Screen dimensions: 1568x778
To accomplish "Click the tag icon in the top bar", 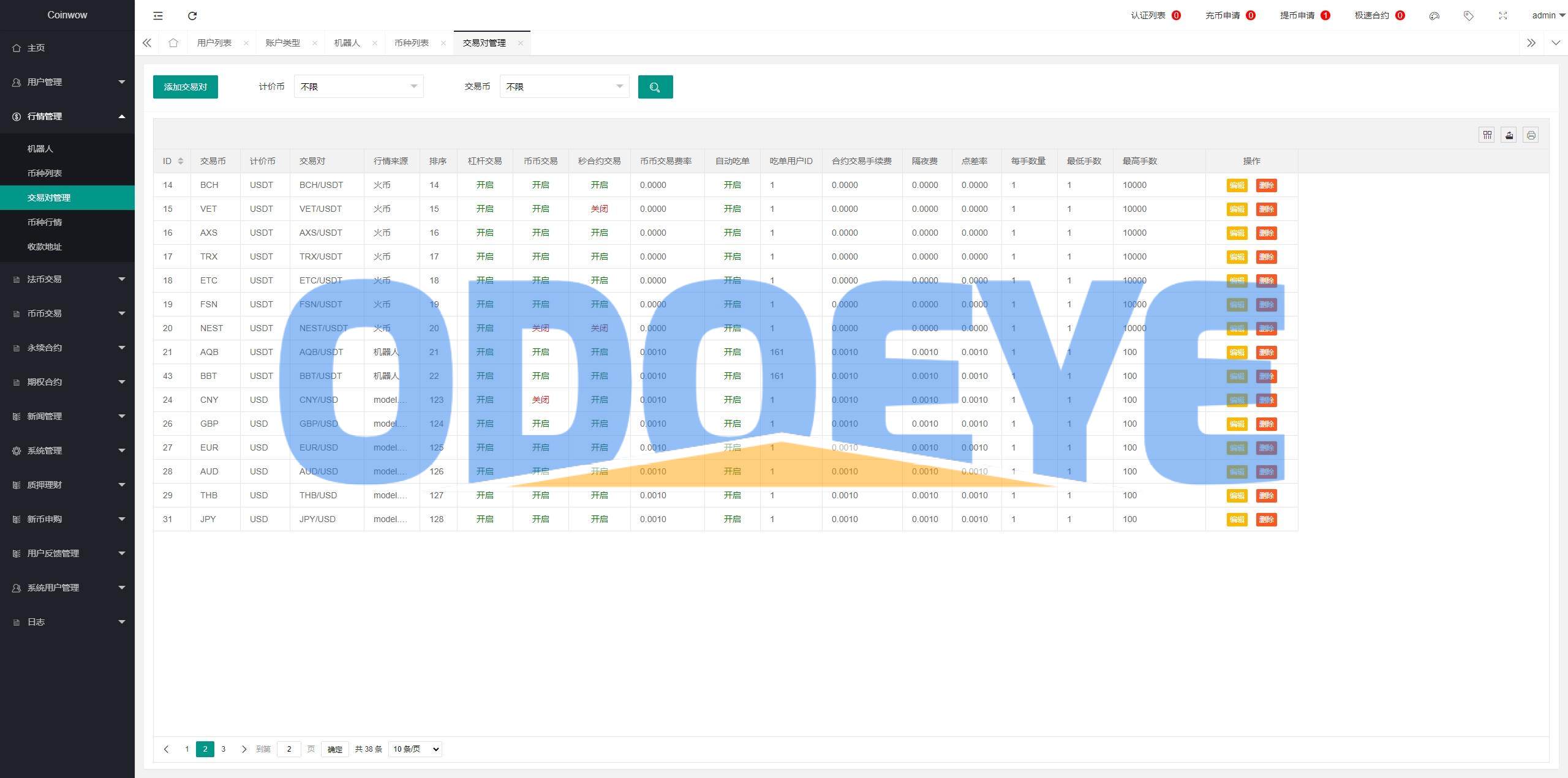I will tap(1468, 16).
